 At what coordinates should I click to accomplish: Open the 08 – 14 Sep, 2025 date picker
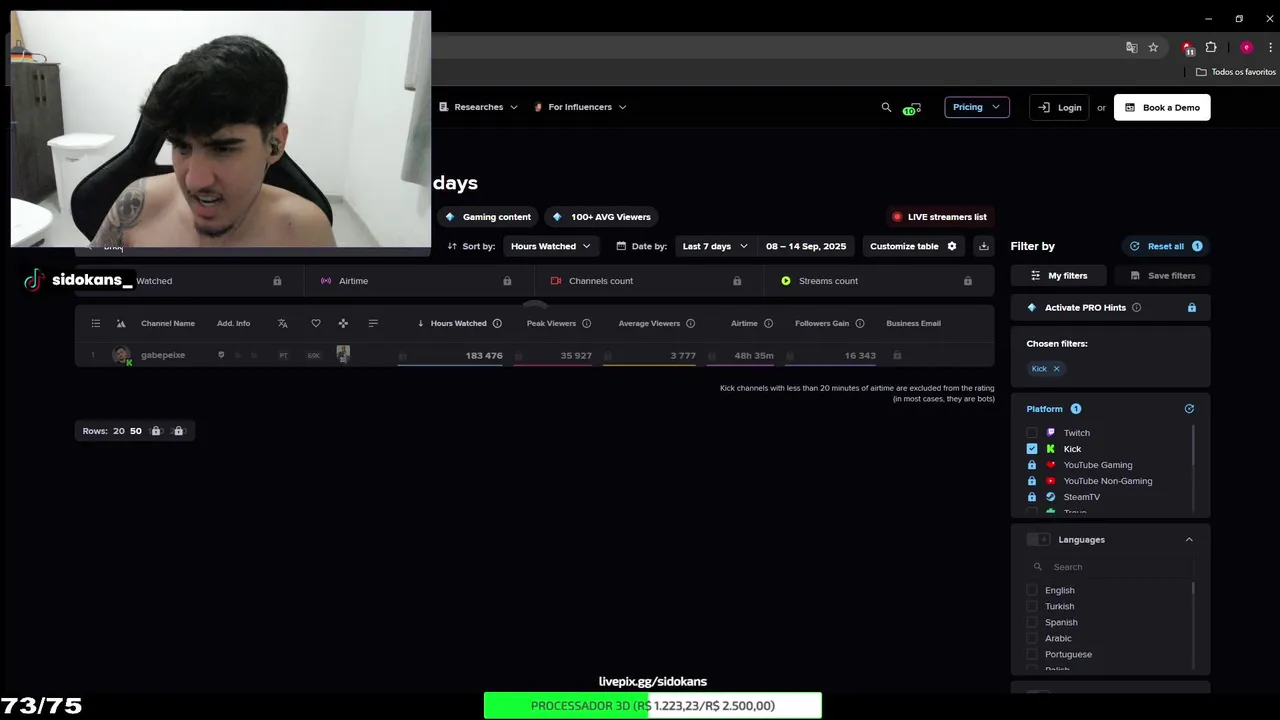(806, 246)
